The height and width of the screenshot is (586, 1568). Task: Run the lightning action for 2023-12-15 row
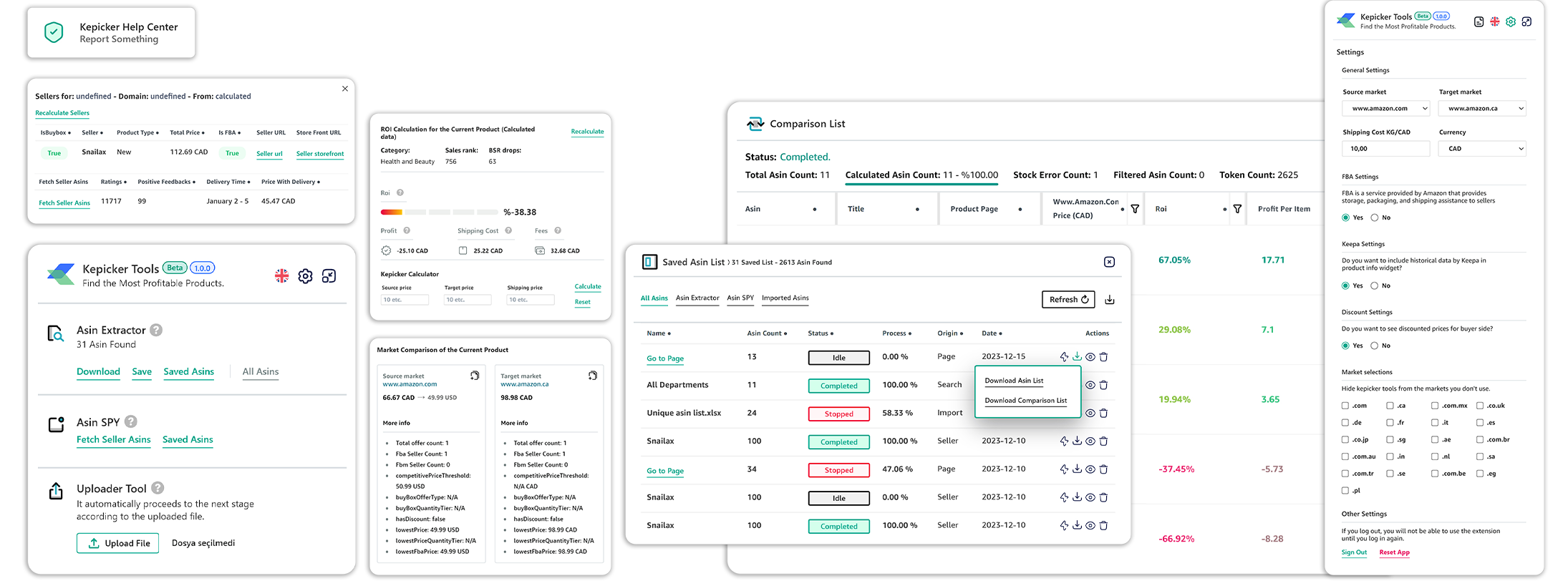1064,356
